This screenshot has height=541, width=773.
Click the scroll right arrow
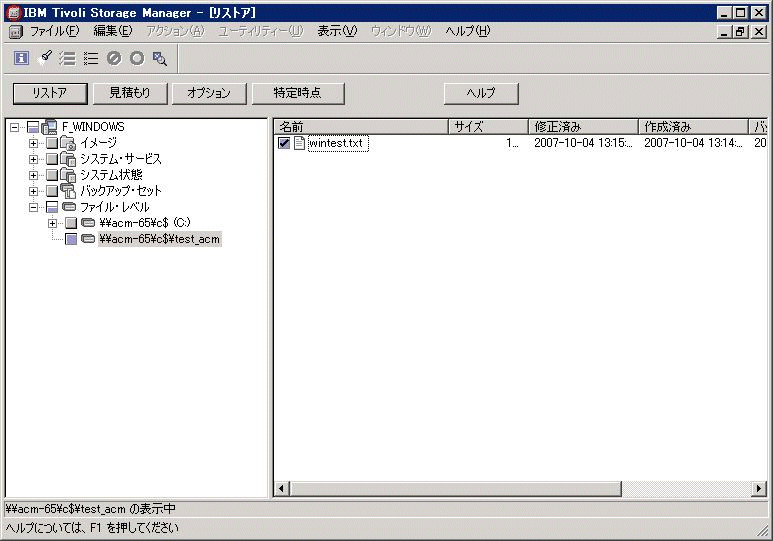[x=759, y=489]
